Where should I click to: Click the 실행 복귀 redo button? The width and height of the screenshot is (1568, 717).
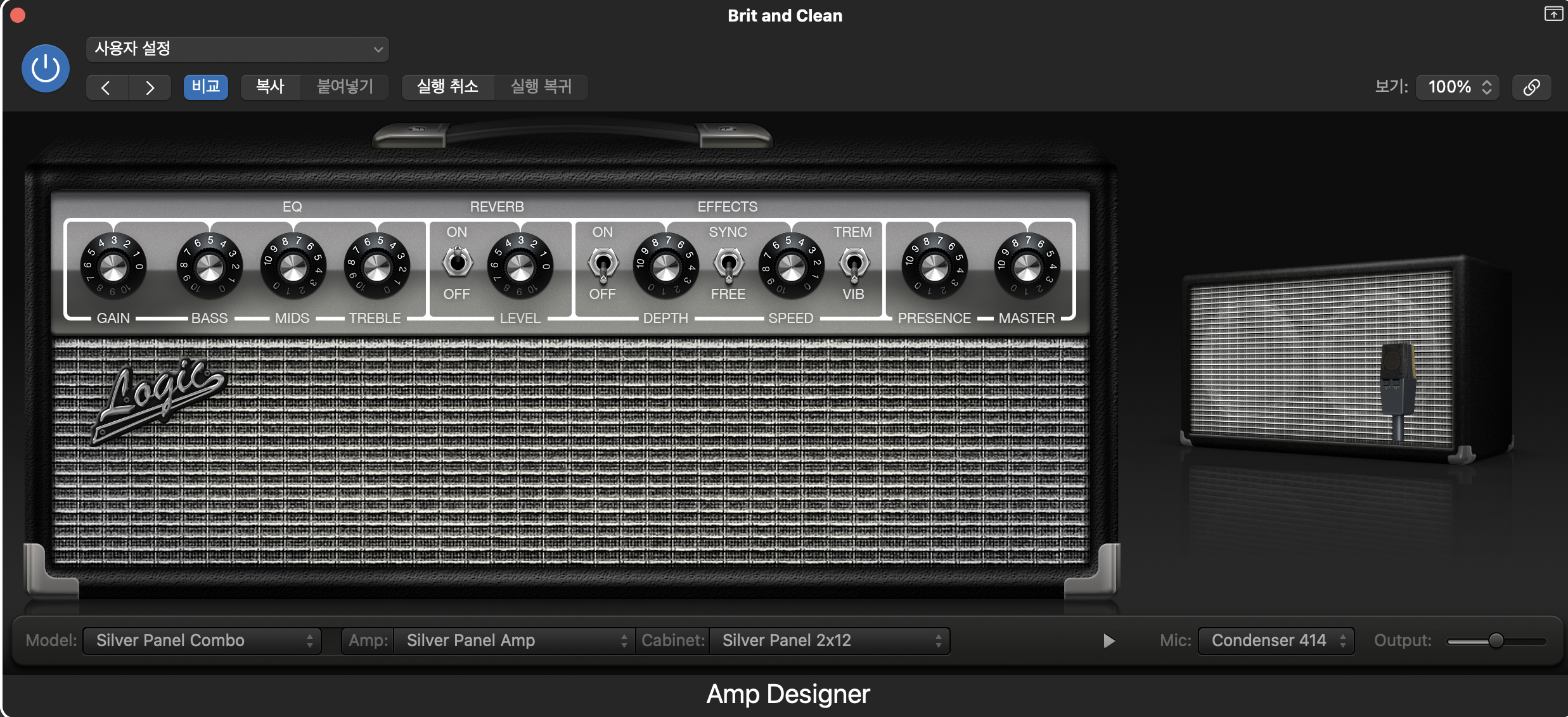tap(541, 87)
